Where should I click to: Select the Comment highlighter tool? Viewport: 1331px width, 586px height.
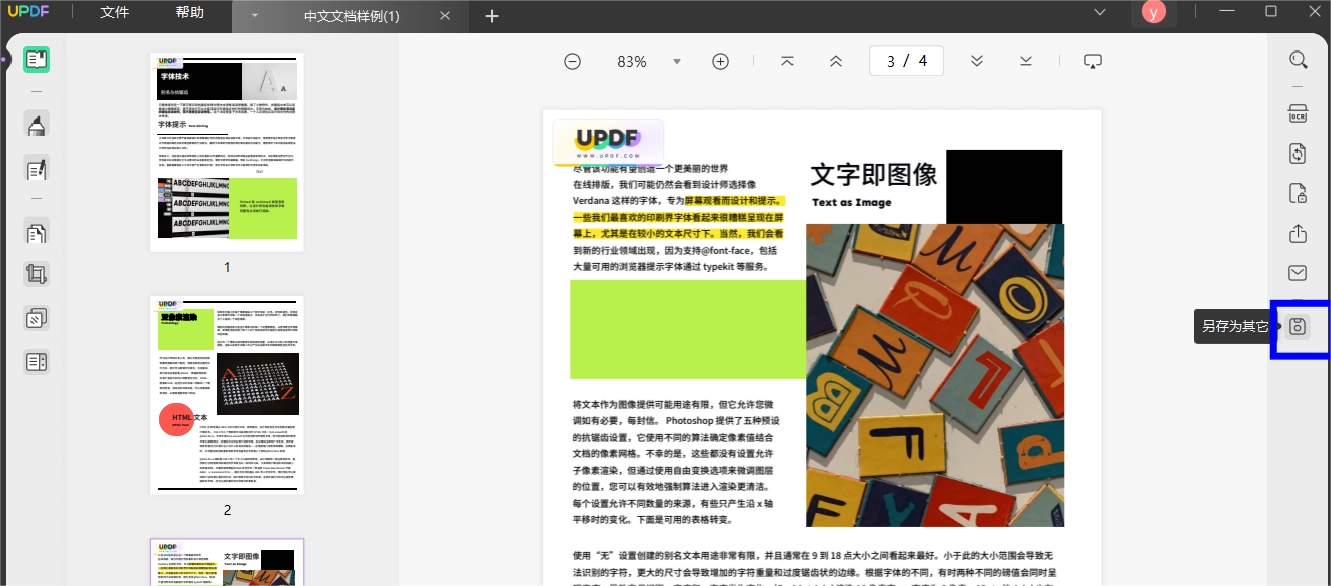point(37,124)
